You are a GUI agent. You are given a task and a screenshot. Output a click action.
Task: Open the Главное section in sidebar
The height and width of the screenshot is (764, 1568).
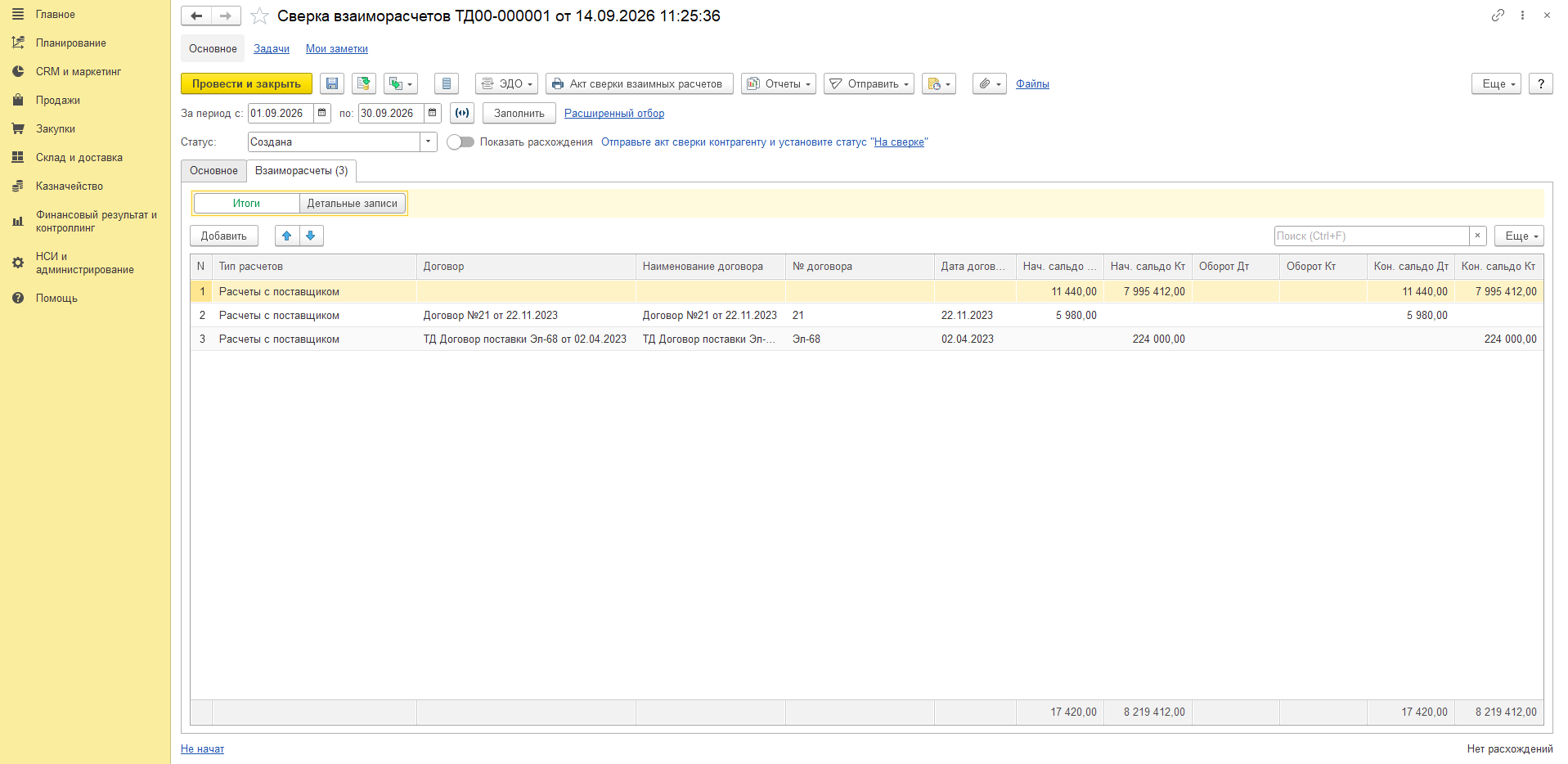(x=56, y=15)
